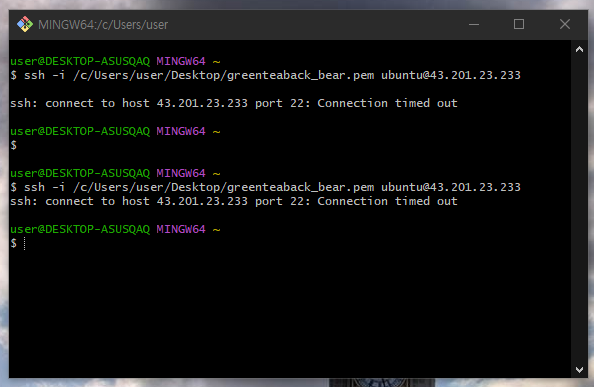Image resolution: width=594 pixels, height=387 pixels.
Task: Click the last prompt line with cursor
Action: click(18, 243)
